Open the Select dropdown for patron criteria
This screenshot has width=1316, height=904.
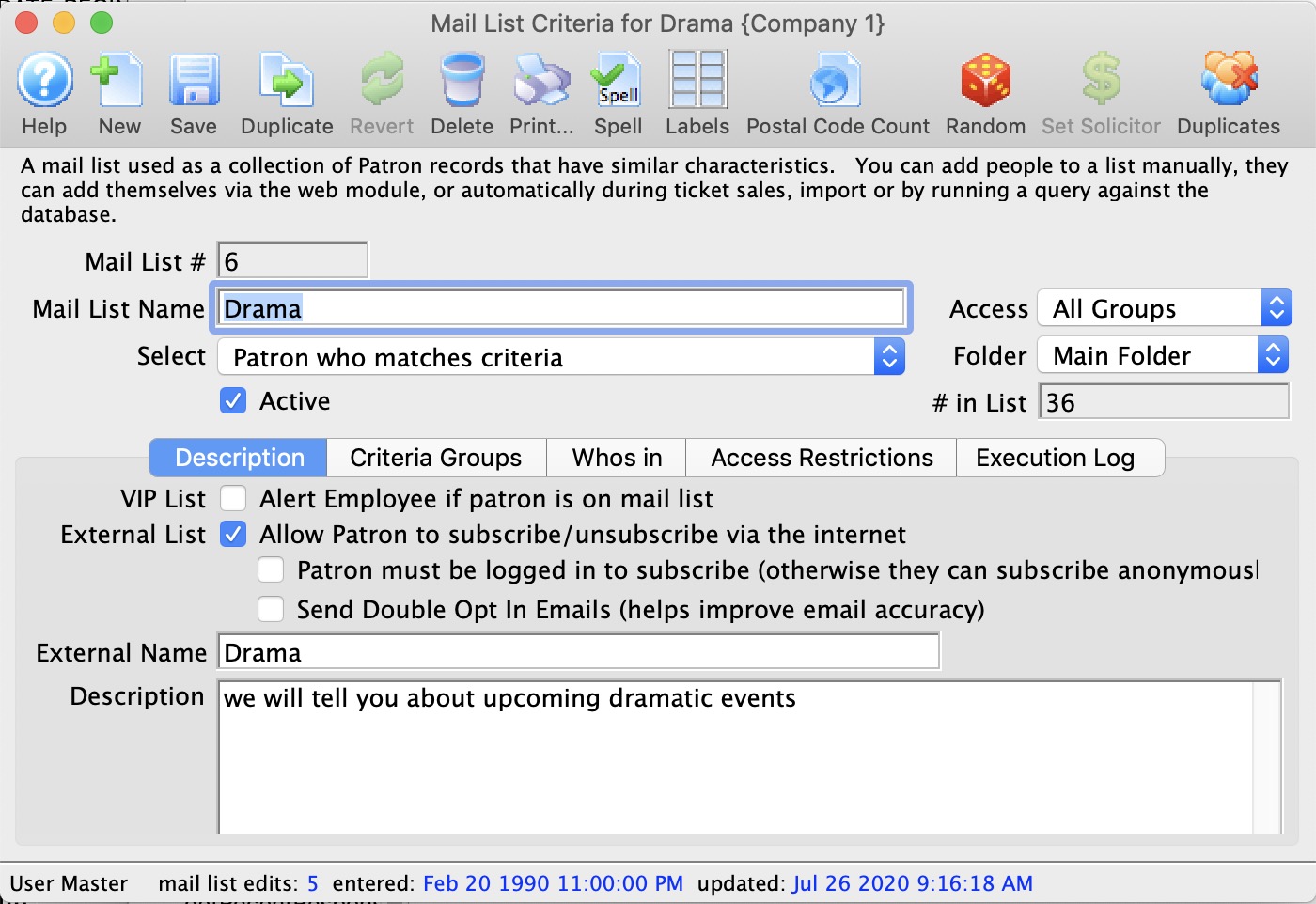tap(888, 356)
